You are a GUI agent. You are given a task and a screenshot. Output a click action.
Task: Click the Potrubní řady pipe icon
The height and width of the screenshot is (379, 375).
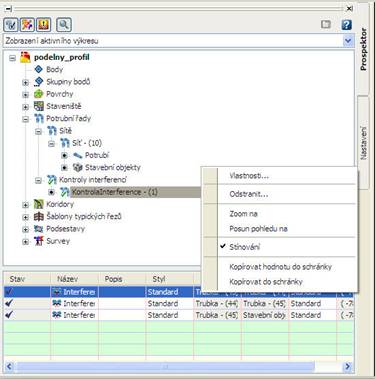(39, 118)
